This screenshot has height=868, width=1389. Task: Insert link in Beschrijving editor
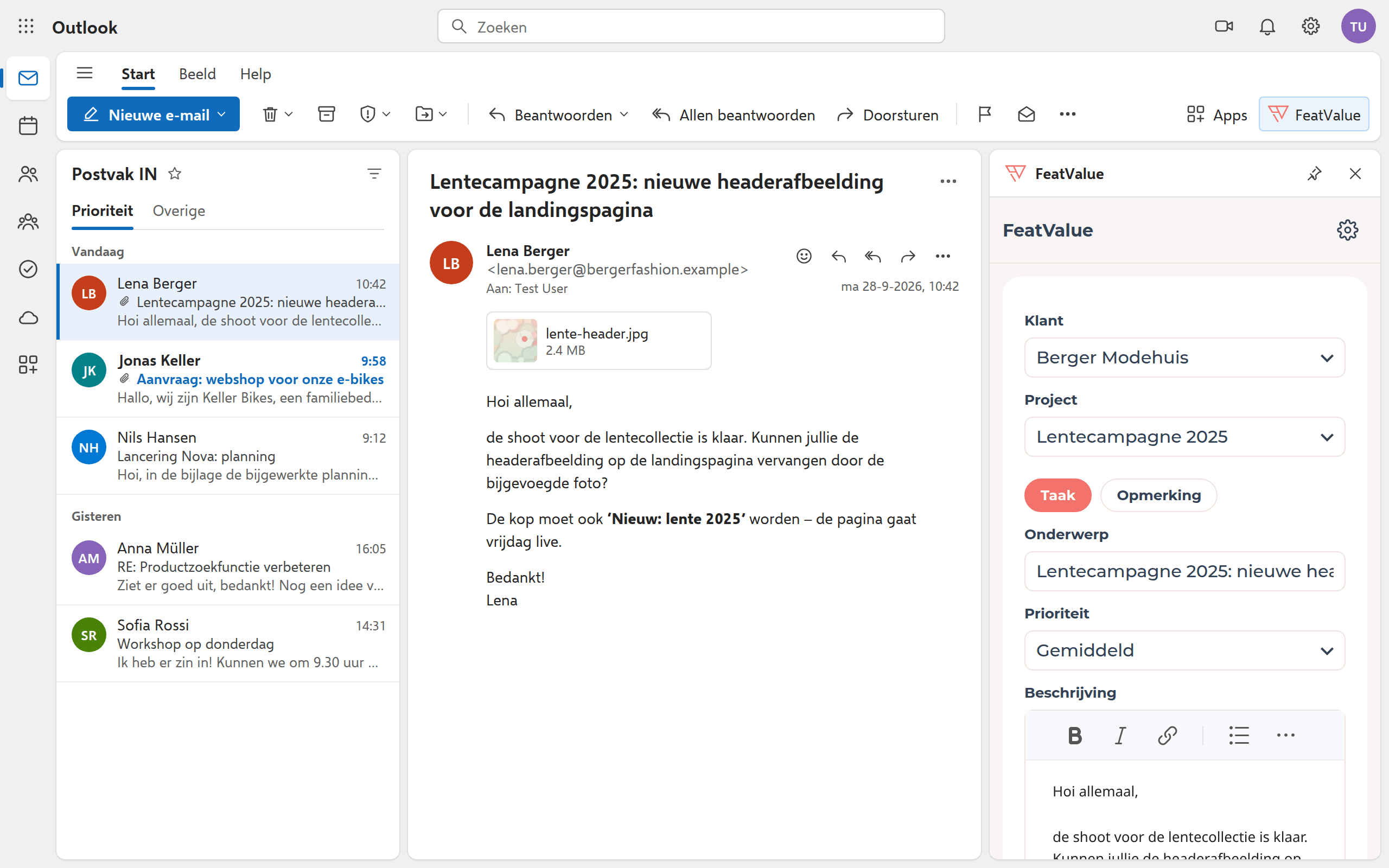coord(1168,735)
